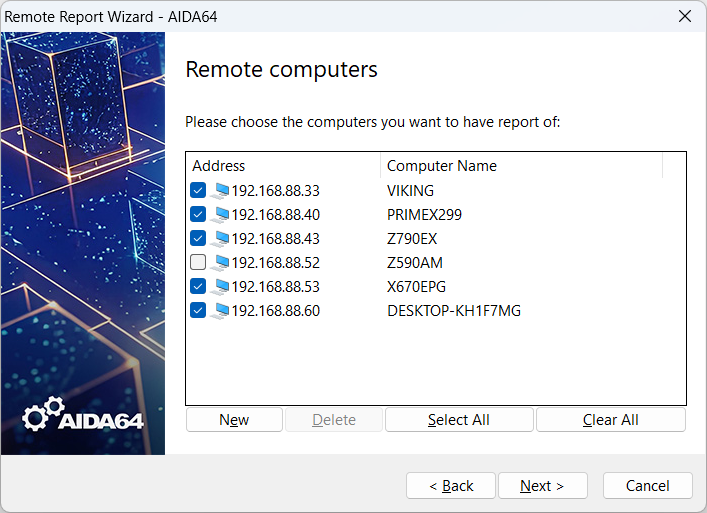Screen dimensions: 707x513
Task: Return with the Back button
Action: (451, 486)
